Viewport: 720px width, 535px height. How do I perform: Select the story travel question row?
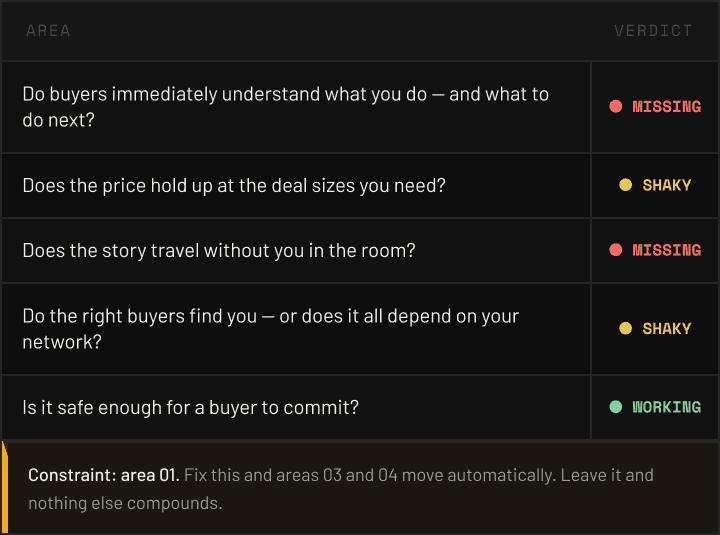pyautogui.click(x=218, y=250)
